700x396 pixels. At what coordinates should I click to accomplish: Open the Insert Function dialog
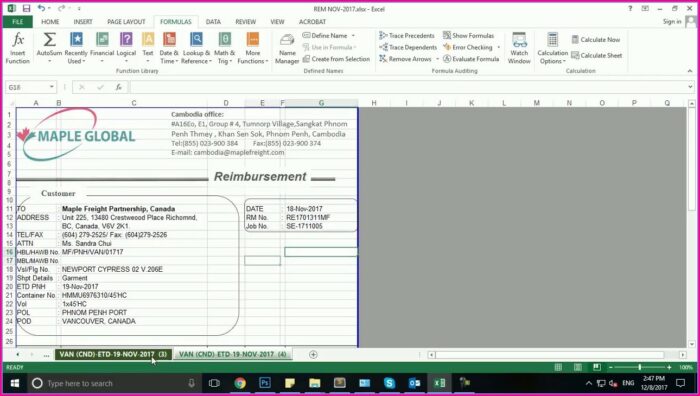(x=17, y=48)
